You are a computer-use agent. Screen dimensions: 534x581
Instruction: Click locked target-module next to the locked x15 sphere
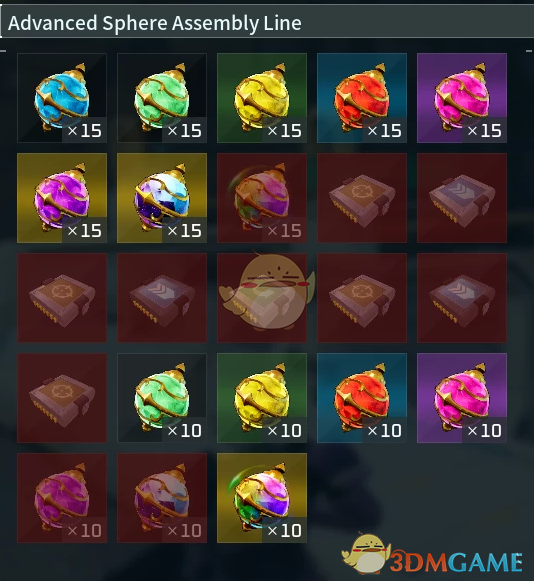362,198
